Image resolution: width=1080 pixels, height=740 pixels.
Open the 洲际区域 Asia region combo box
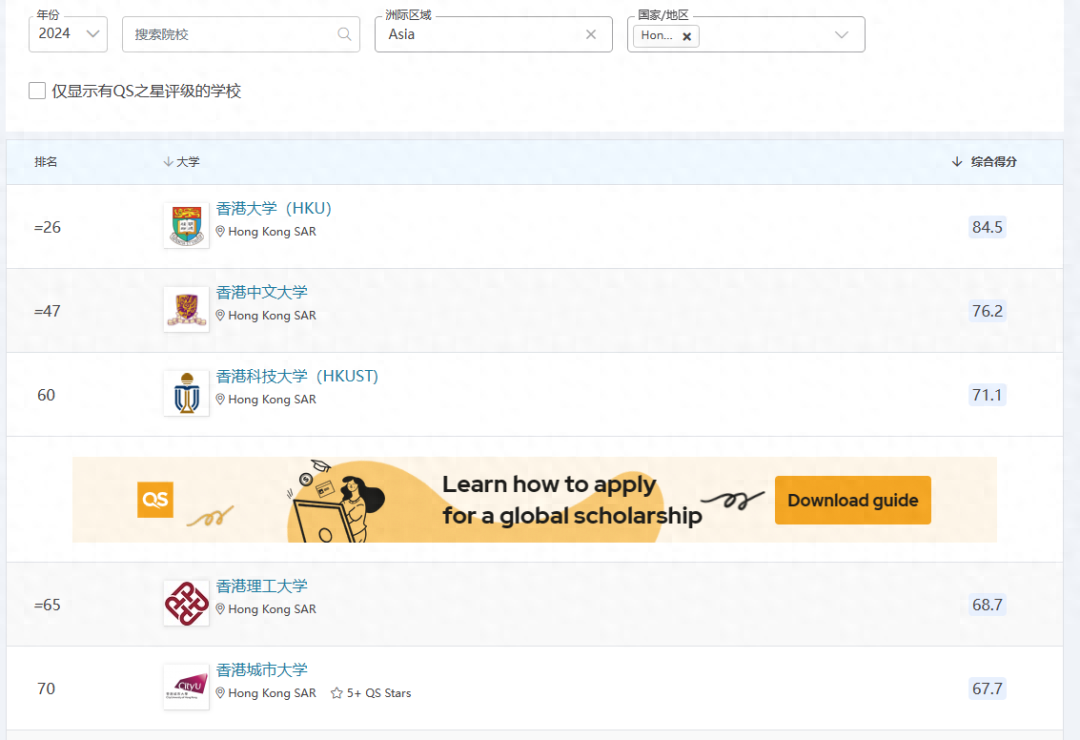pos(480,34)
